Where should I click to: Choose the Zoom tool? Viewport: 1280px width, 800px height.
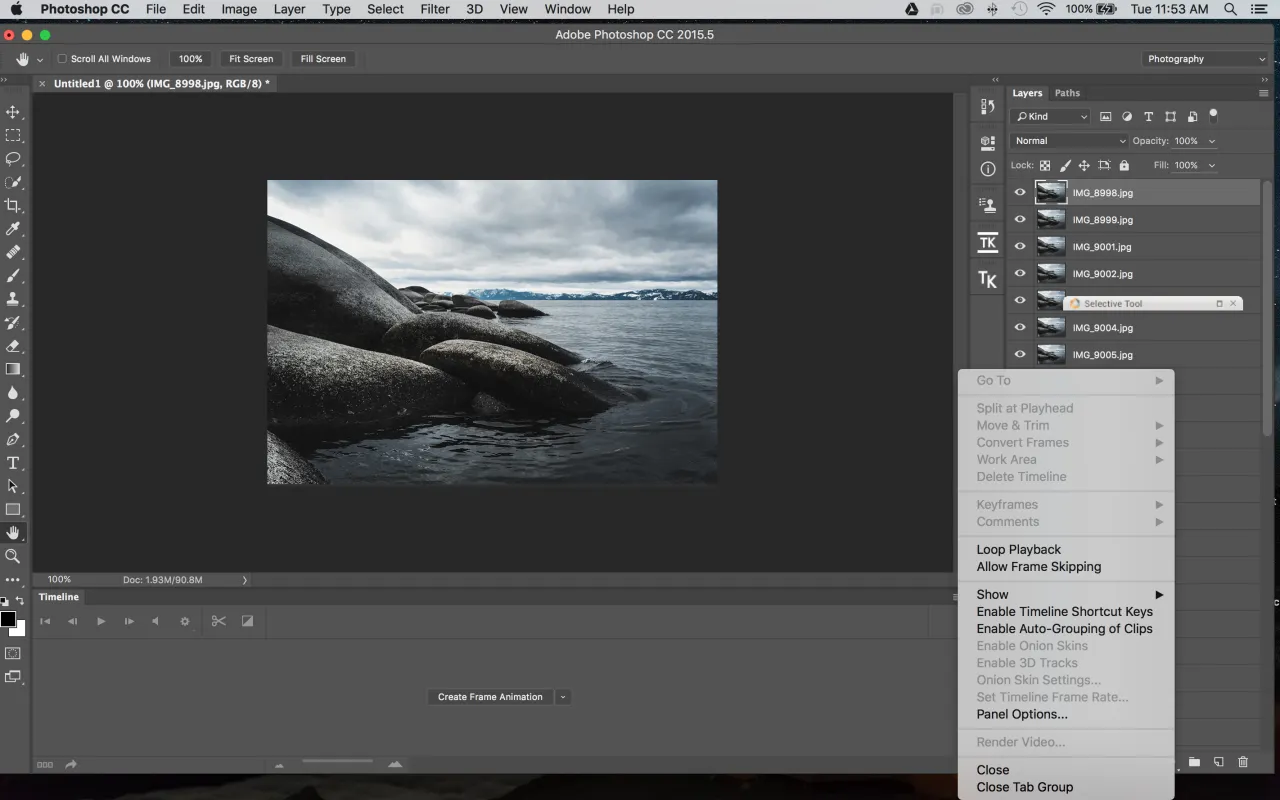13,556
